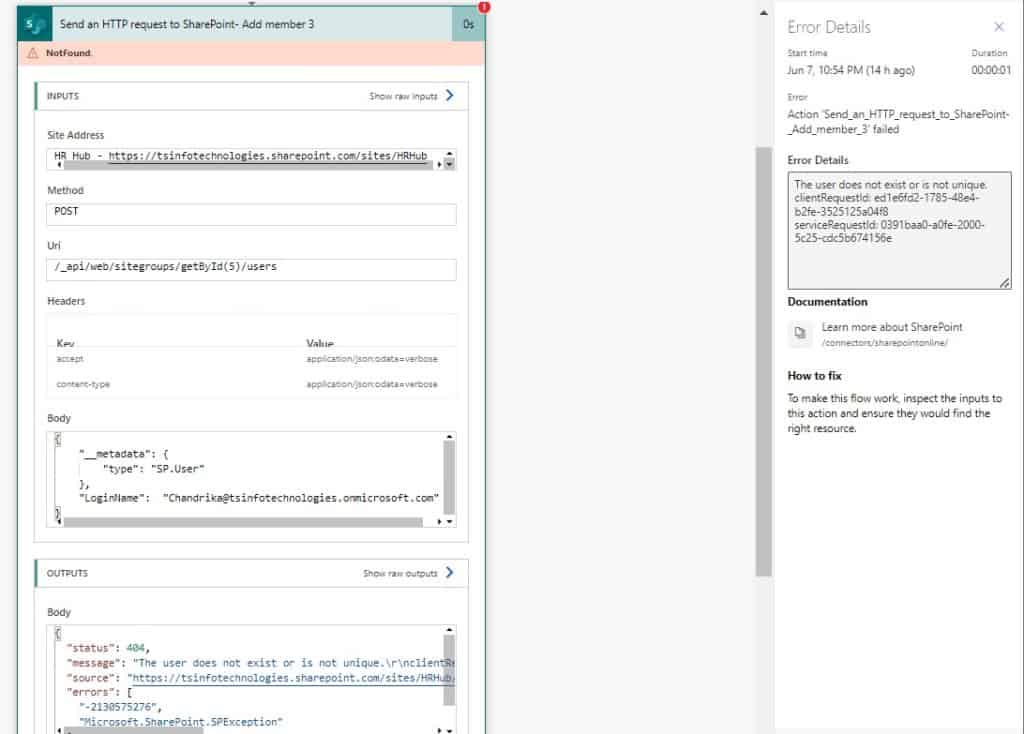This screenshot has height=734, width=1024.
Task: Click the NotFound status text
Action: [68, 53]
